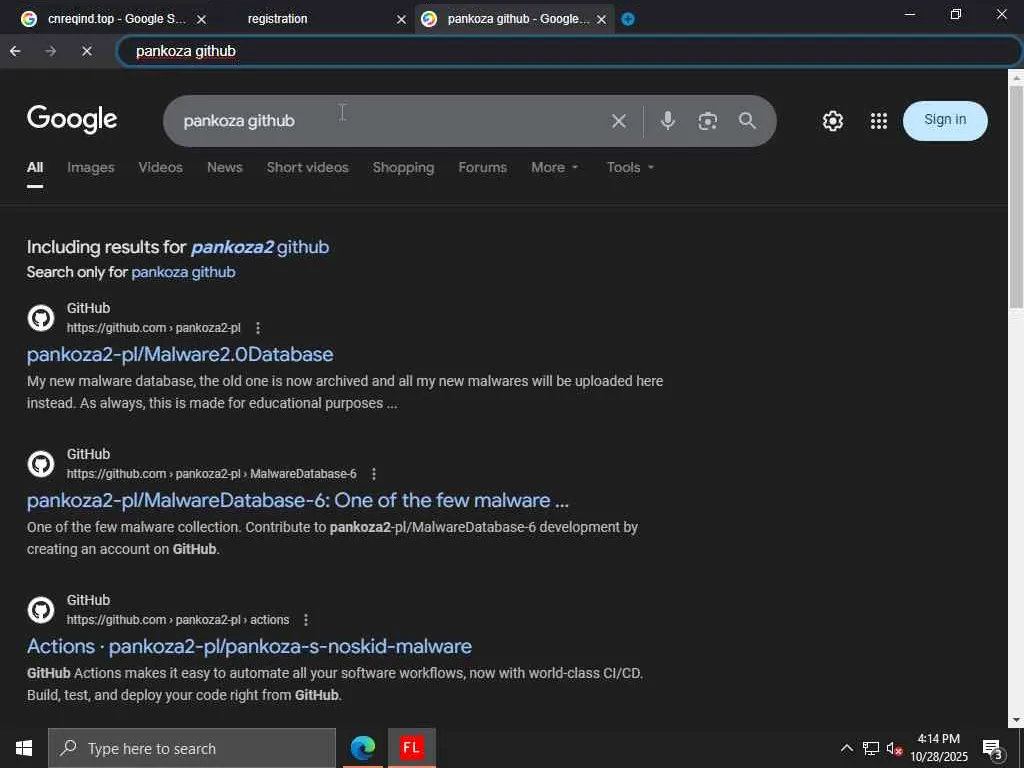1024x768 pixels.
Task: Expand the More dropdown
Action: click(554, 168)
